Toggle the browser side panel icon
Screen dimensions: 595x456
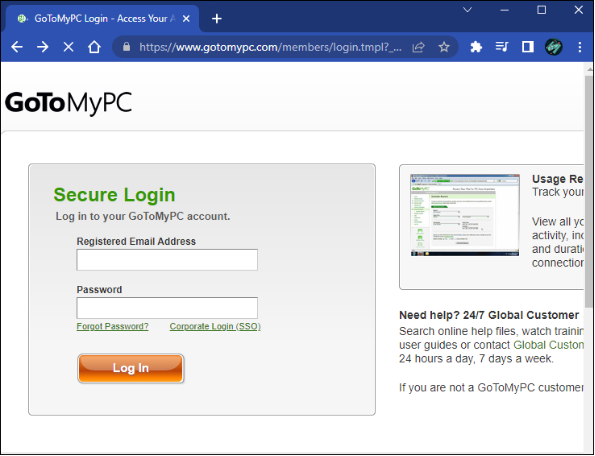[x=527, y=47]
